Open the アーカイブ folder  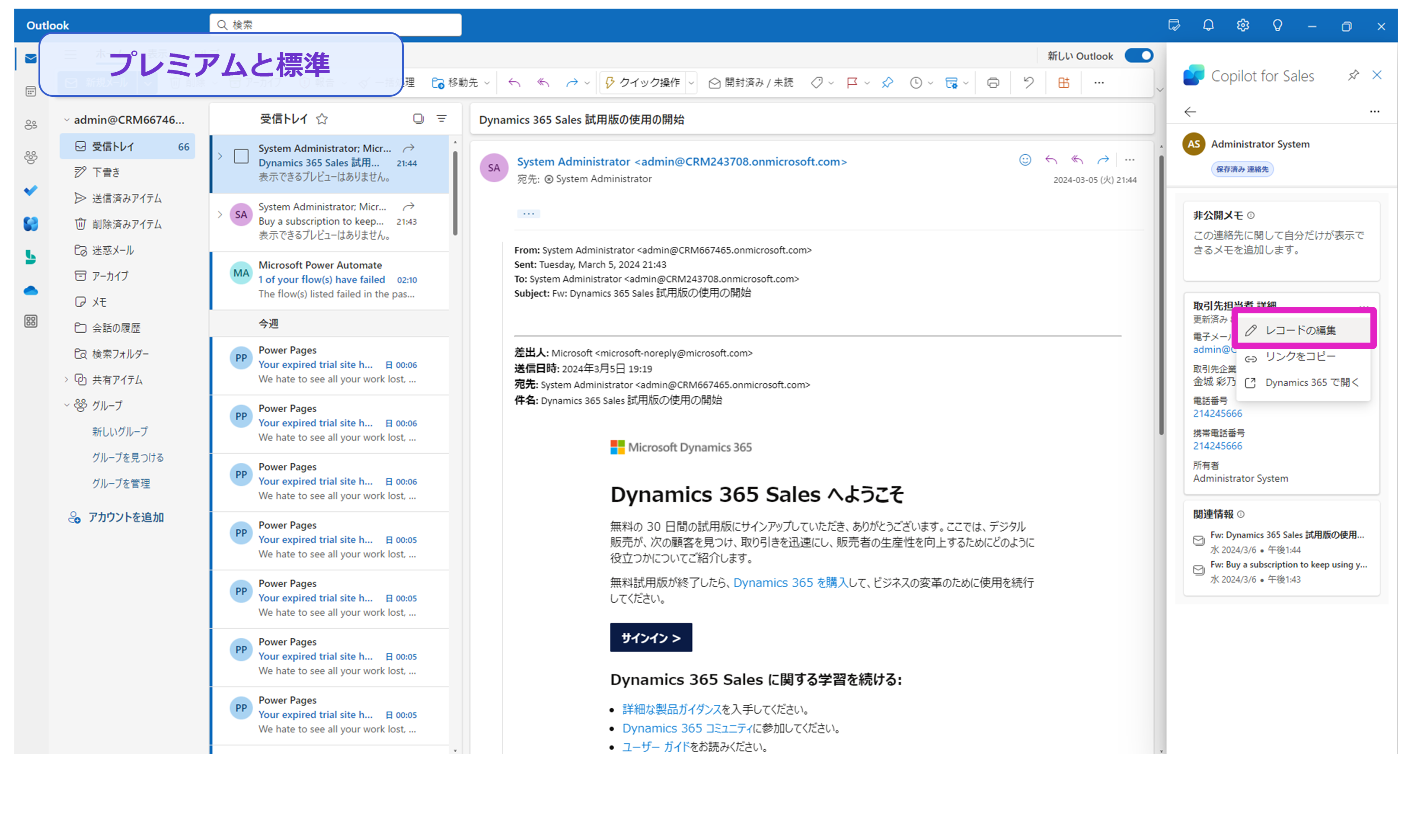128,276
